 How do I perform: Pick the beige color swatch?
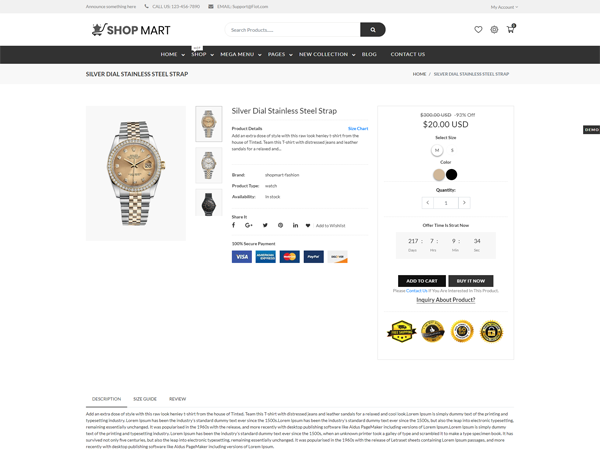coord(439,175)
